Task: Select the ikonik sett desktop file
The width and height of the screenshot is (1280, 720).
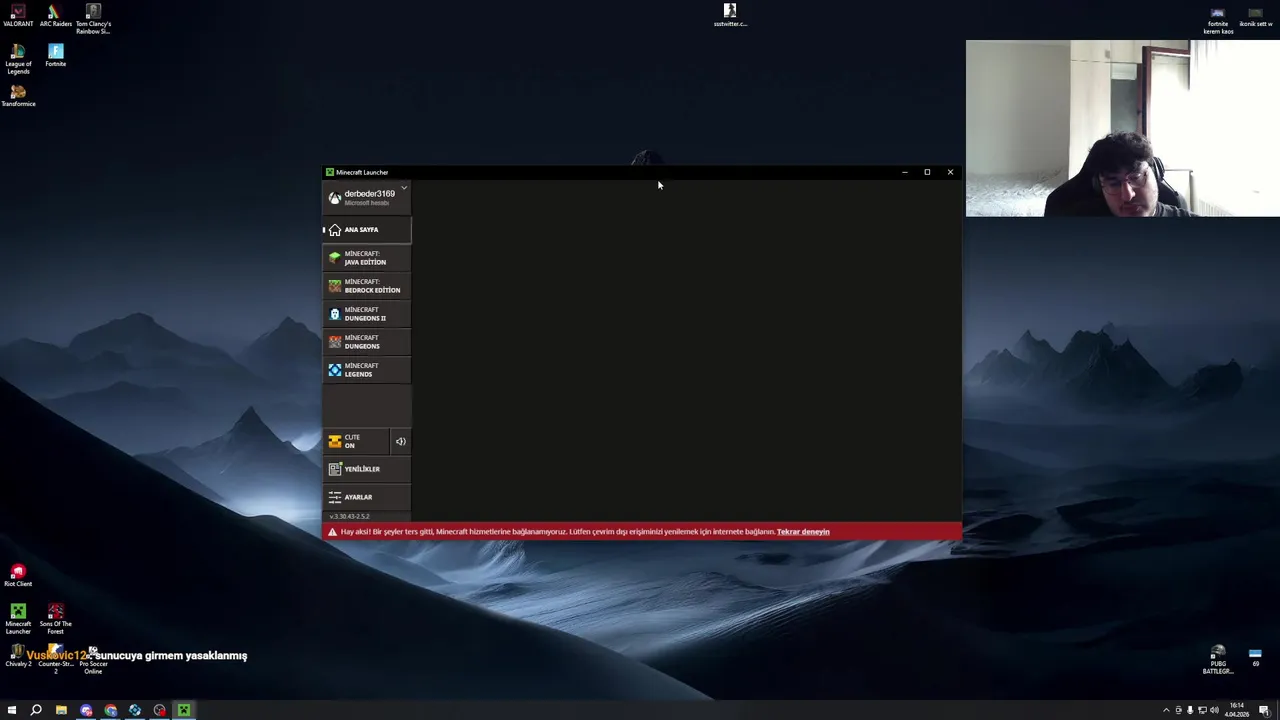Action: pyautogui.click(x=1255, y=16)
